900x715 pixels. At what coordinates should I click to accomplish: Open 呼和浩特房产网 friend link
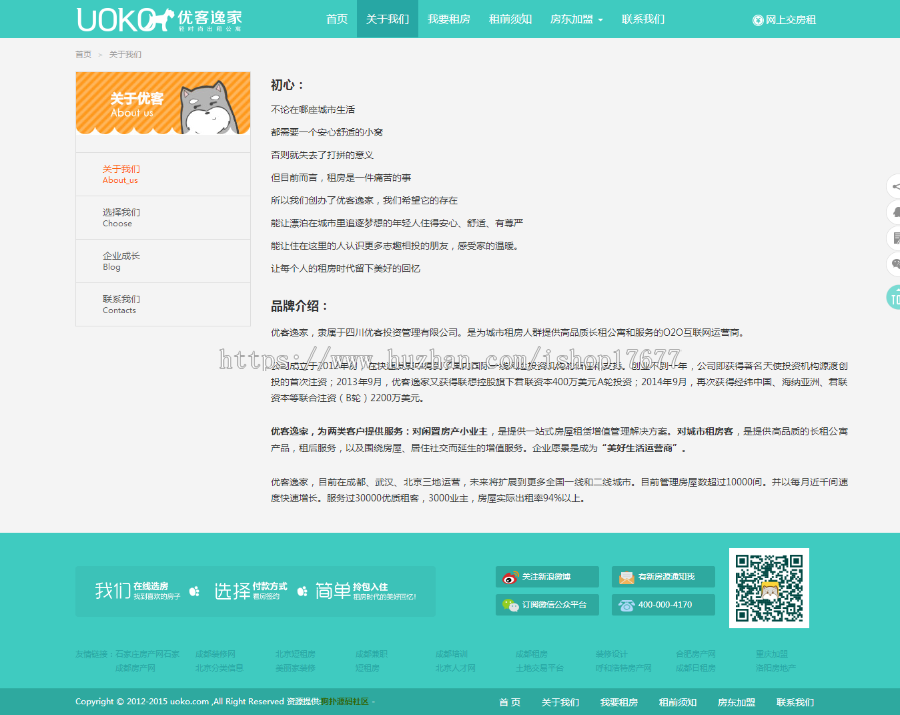624,668
